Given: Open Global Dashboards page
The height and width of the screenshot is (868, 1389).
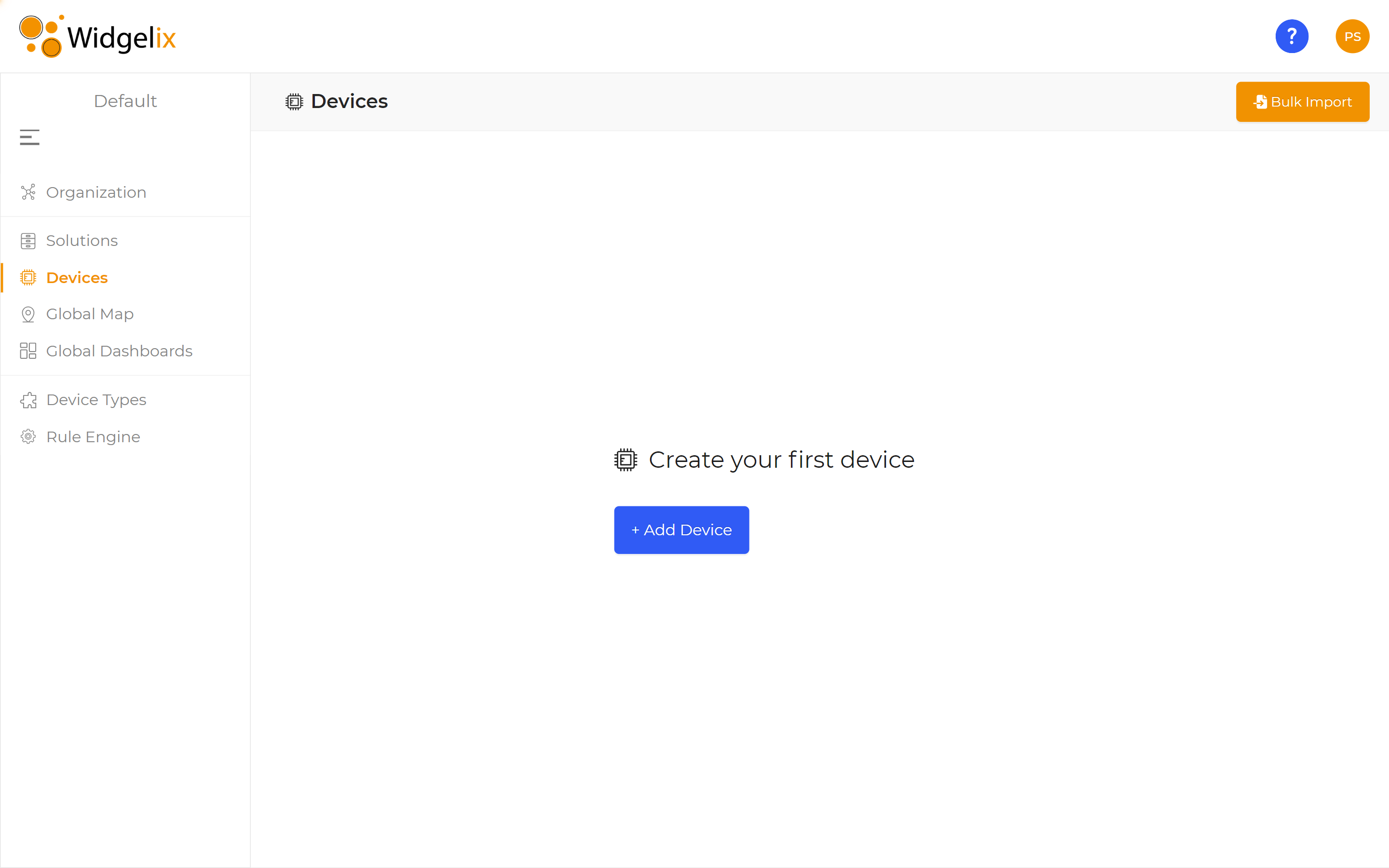Looking at the screenshot, I should [119, 351].
